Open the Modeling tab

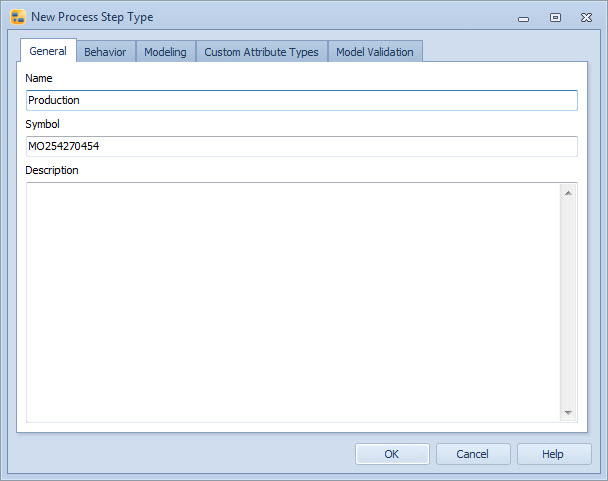(x=165, y=52)
